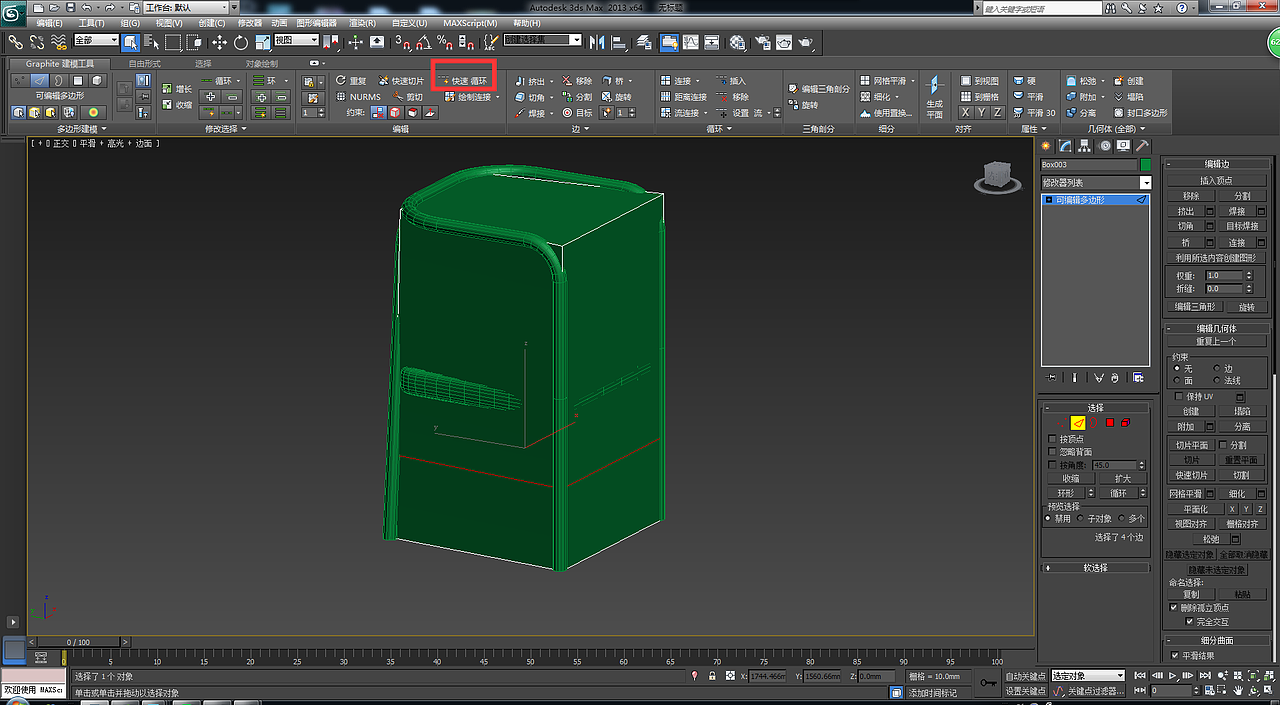Open the Render Setup icon
Viewport: 1280px width, 705px height.
pos(763,42)
